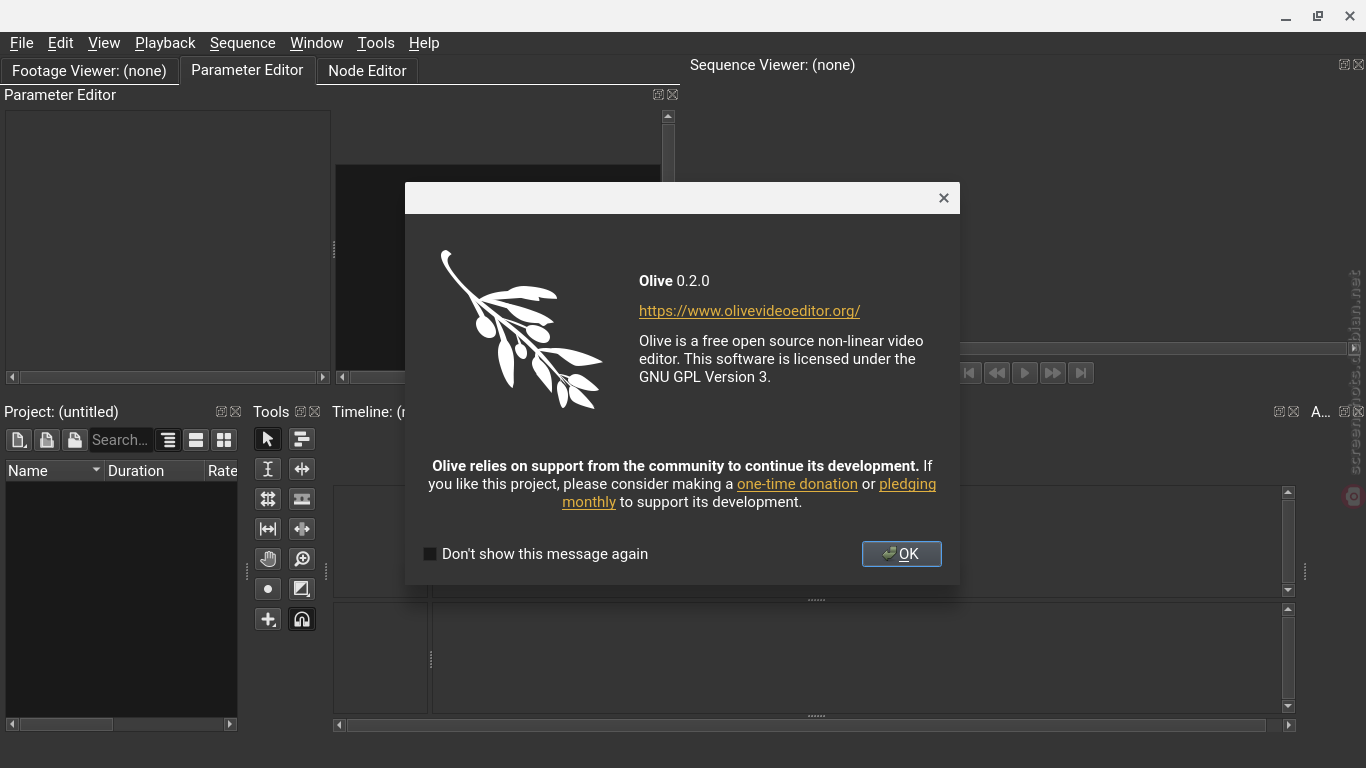Select the Hand tool
The height and width of the screenshot is (768, 1366).
(x=268, y=559)
